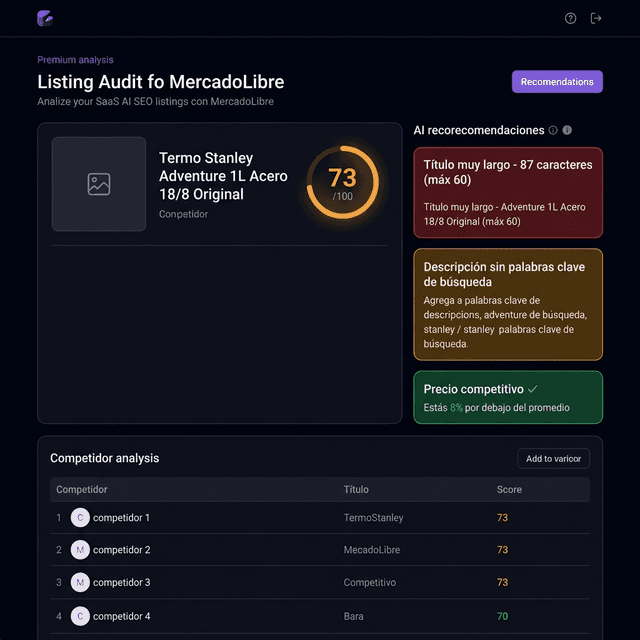The height and width of the screenshot is (640, 640).
Task: Click the logout icon
Action: tap(596, 18)
